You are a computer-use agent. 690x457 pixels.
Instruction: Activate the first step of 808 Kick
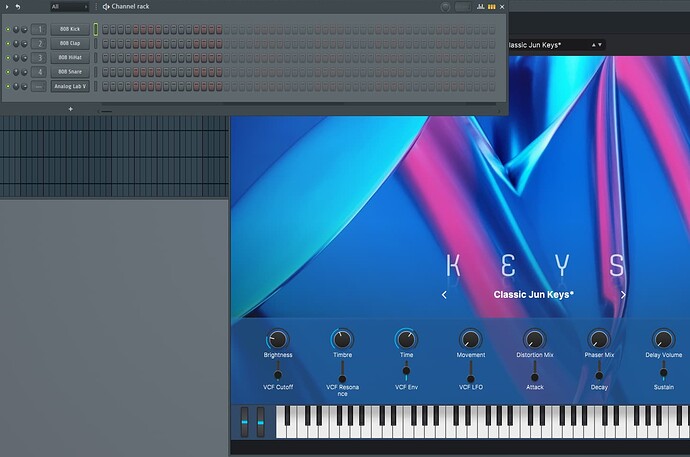point(105,29)
